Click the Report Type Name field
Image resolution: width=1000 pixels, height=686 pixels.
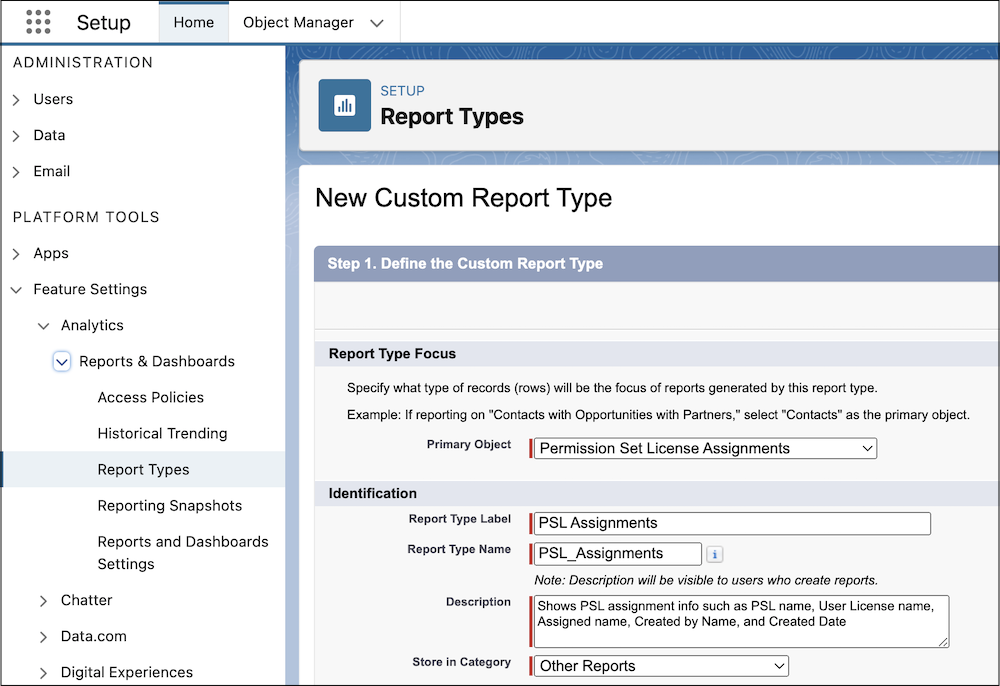tap(617, 553)
